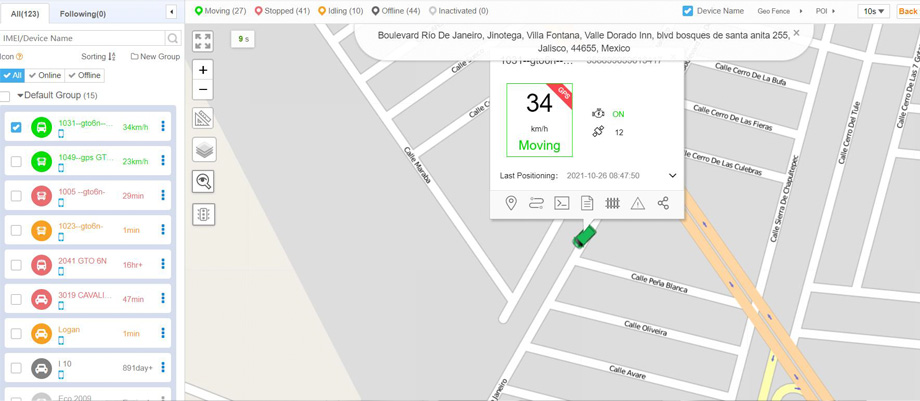This screenshot has width=920, height=401.
Task: Toggle the Device Name checkbox
Action: 687,11
